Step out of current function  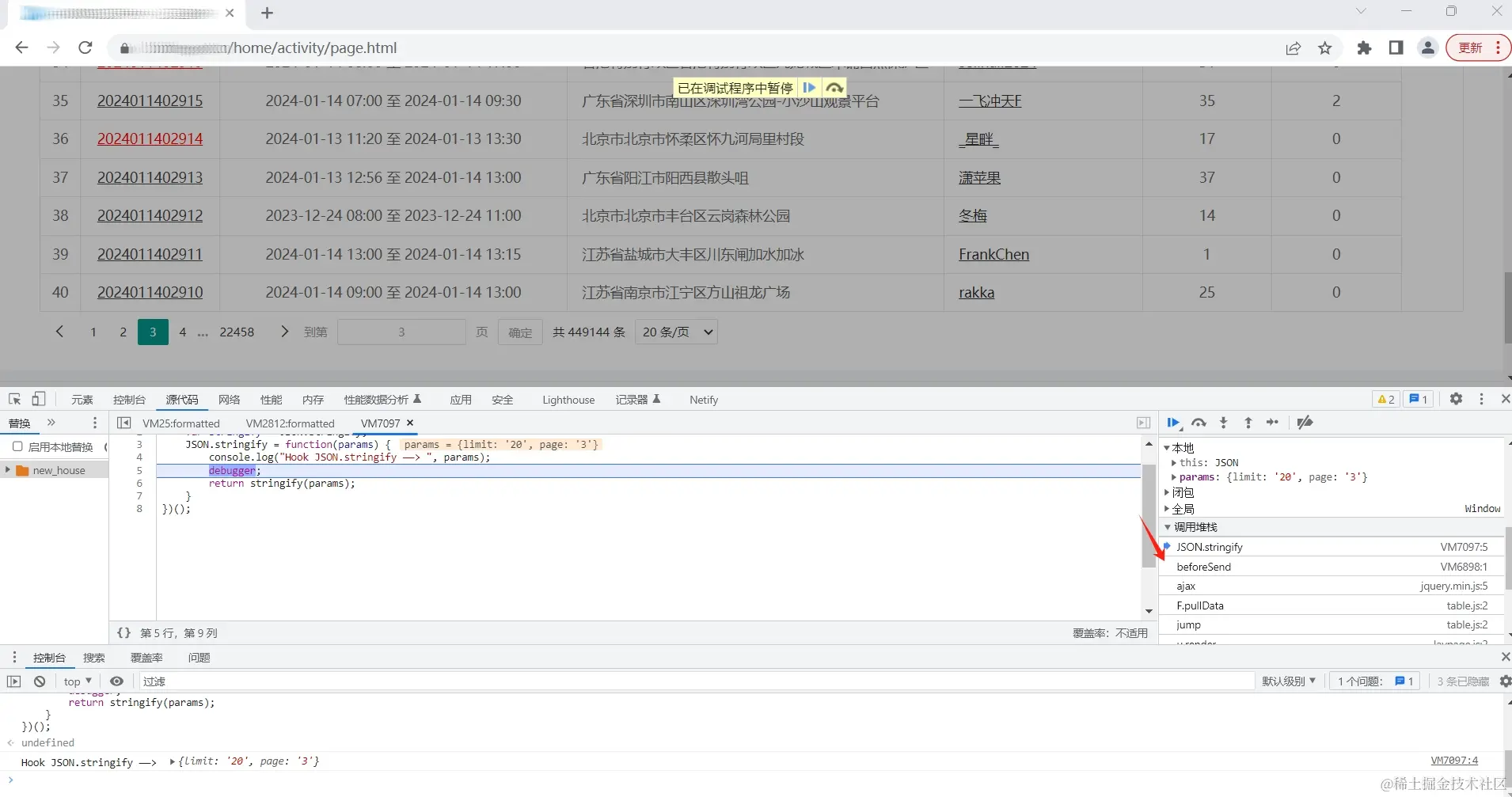[x=1248, y=423]
